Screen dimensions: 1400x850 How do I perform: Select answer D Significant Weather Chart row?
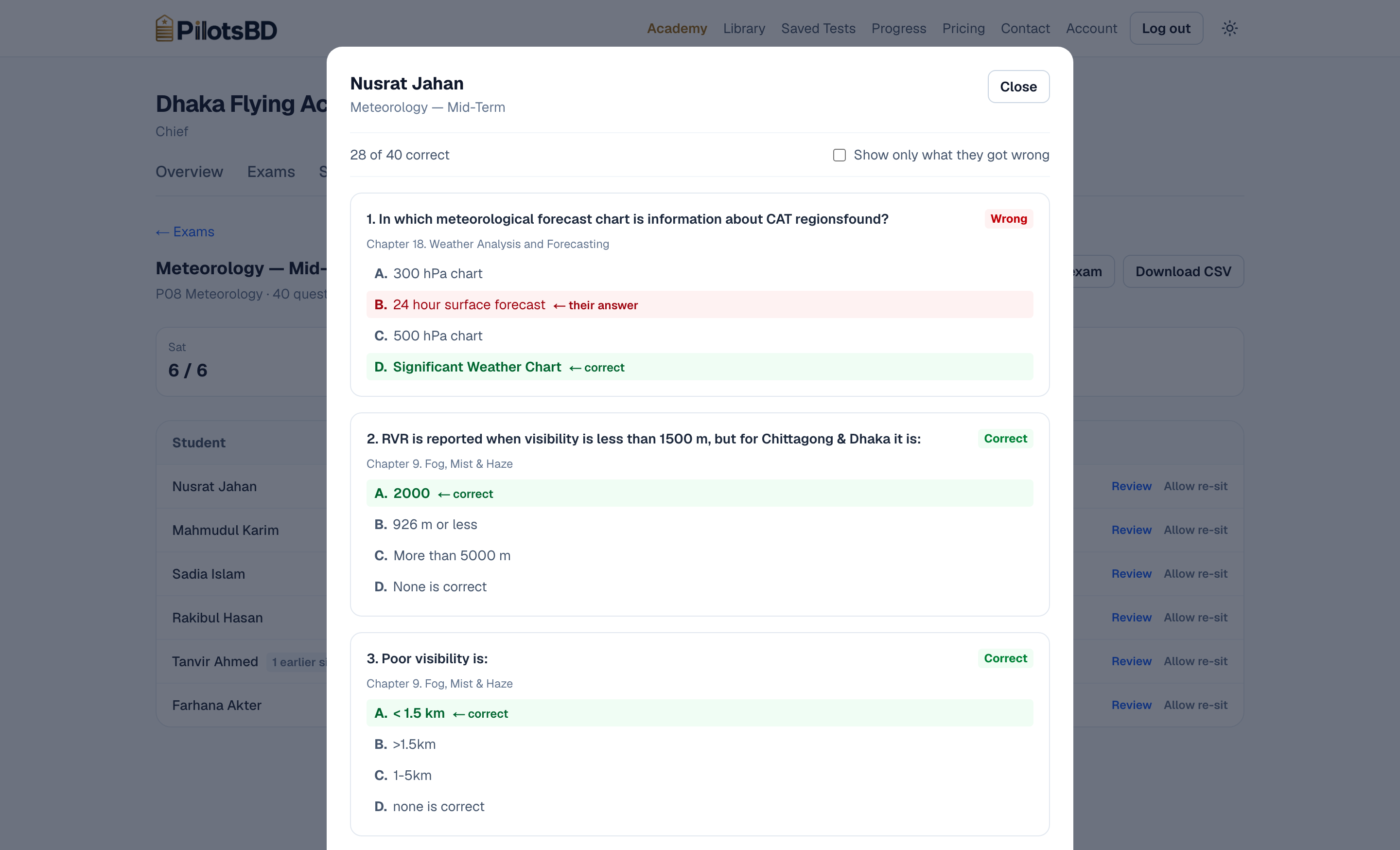coord(700,367)
